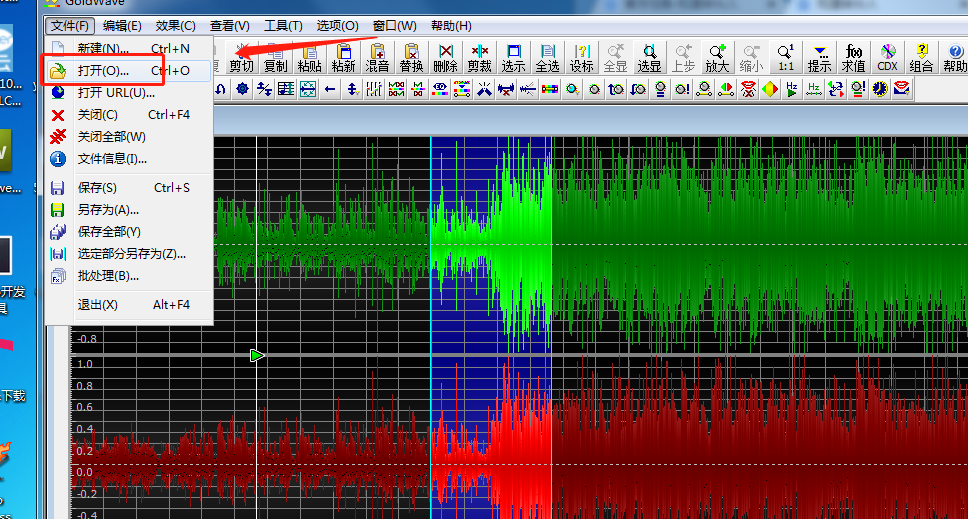Choose 打开 URL(U)... from the File menu
968x519 pixels.
(x=129, y=93)
